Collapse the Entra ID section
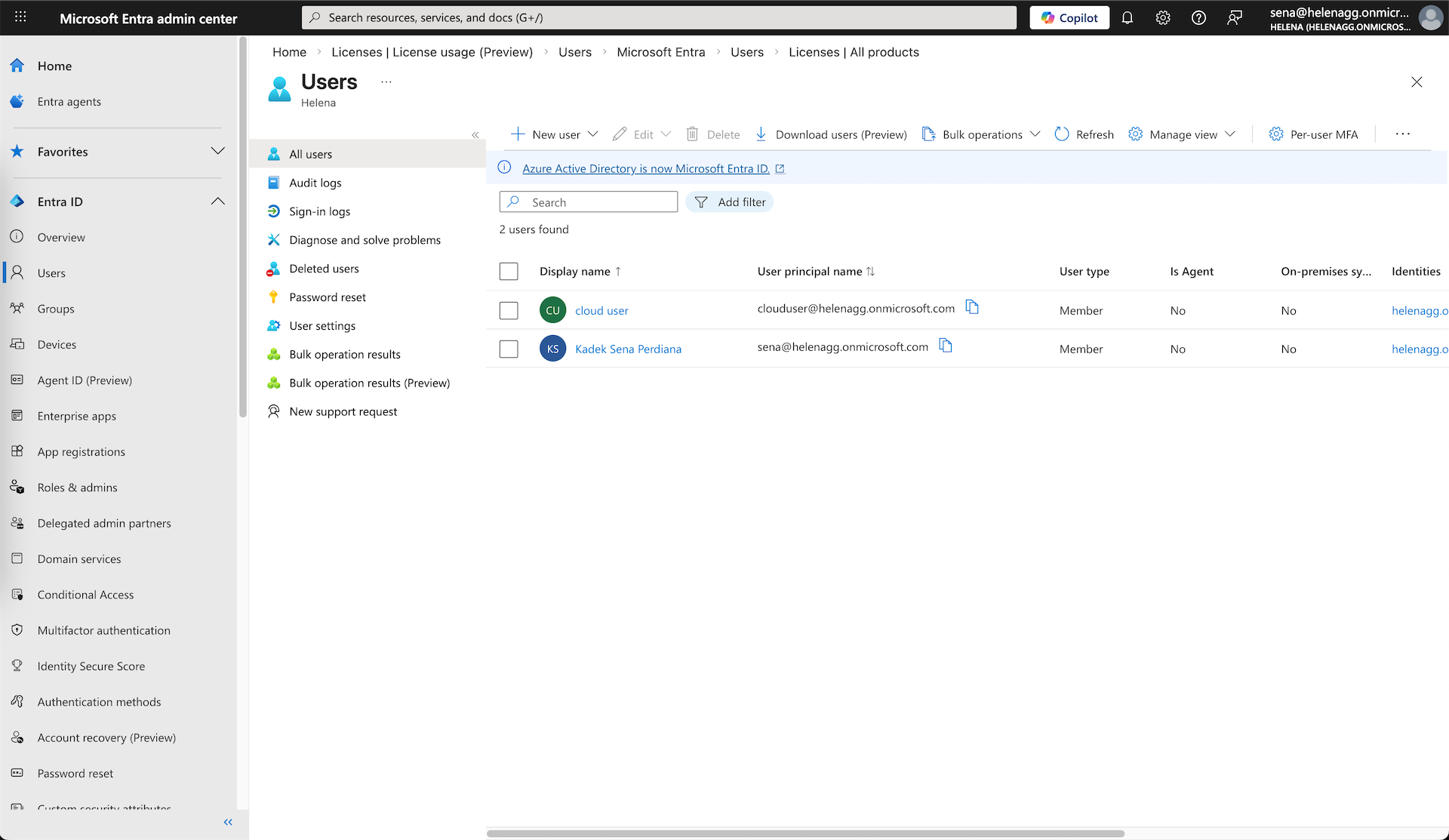Screen dimensions: 1449x840 click(x=217, y=202)
